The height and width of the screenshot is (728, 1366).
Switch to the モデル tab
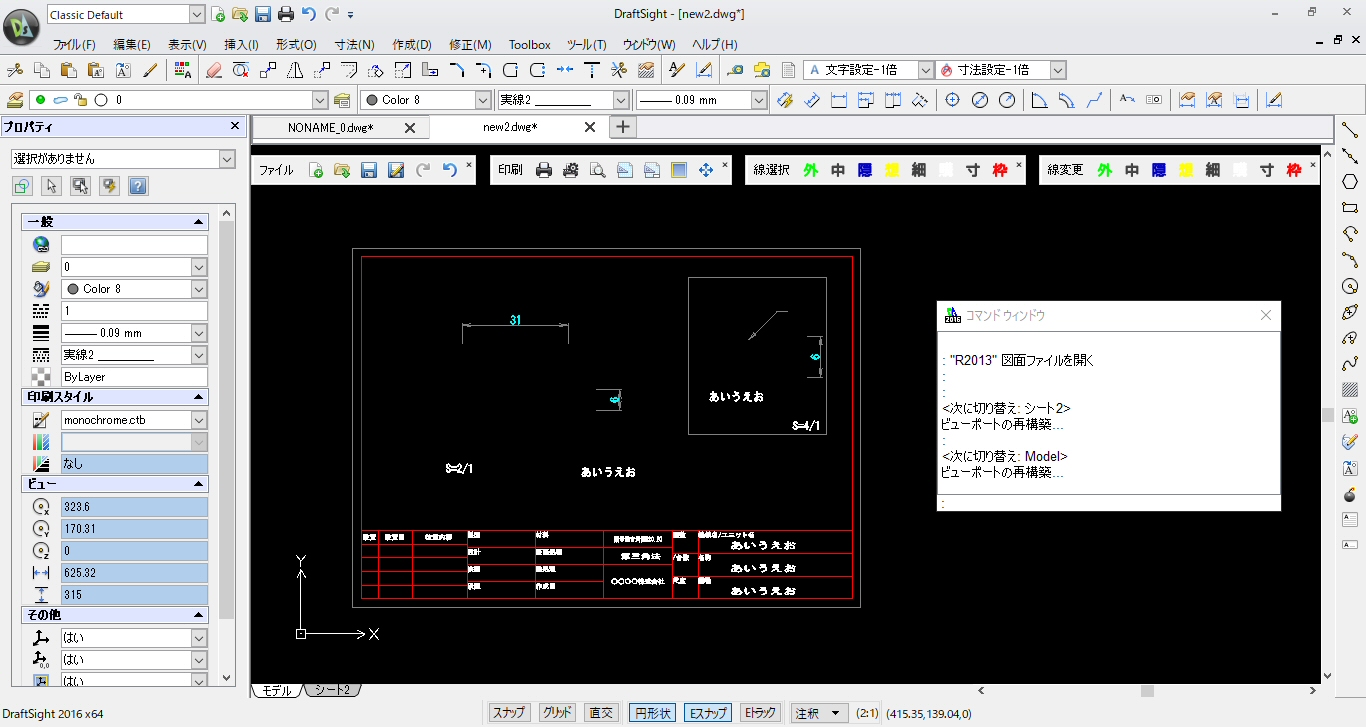click(277, 690)
